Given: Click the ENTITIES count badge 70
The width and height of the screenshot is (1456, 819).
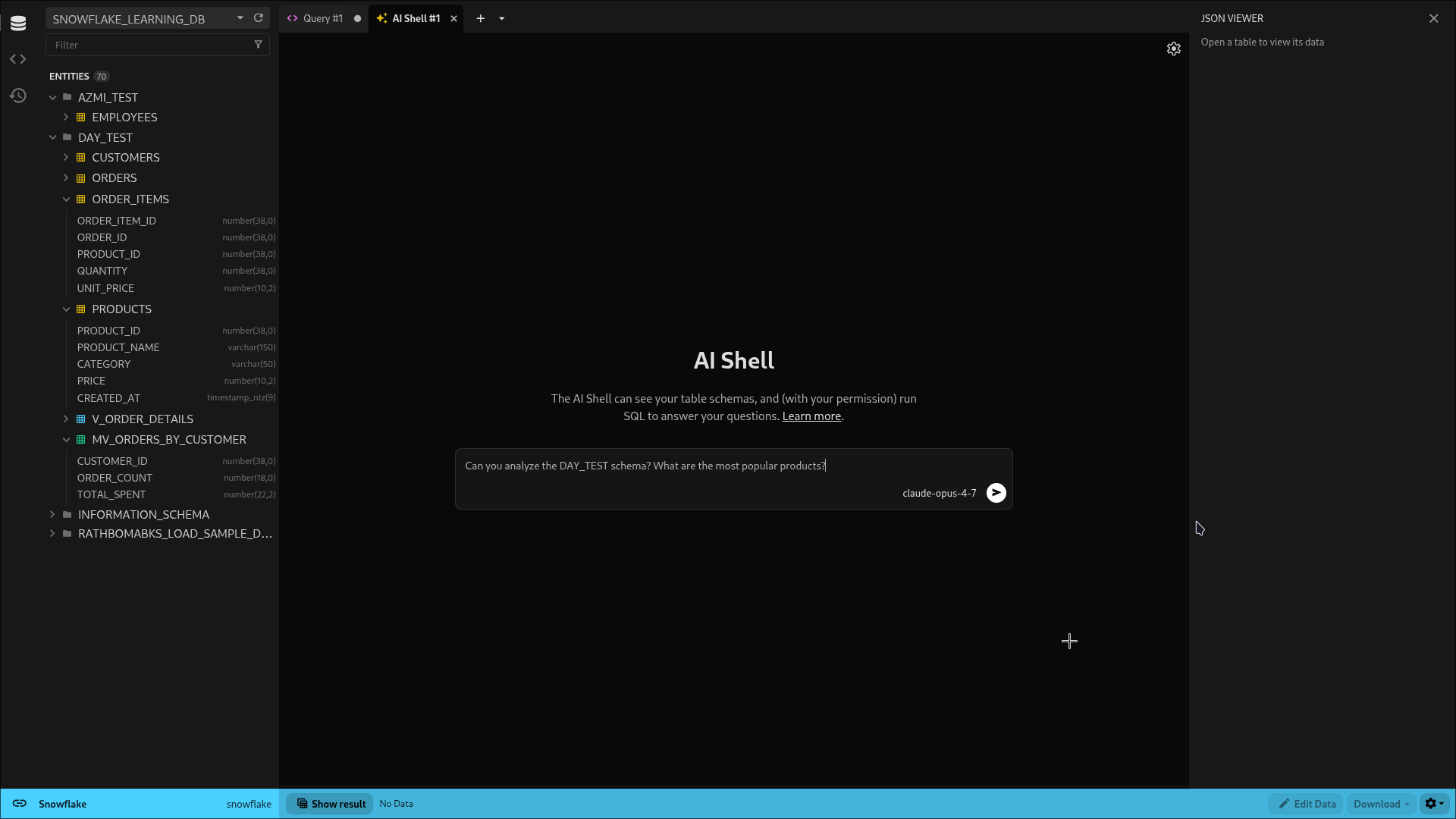Looking at the screenshot, I should tap(102, 77).
